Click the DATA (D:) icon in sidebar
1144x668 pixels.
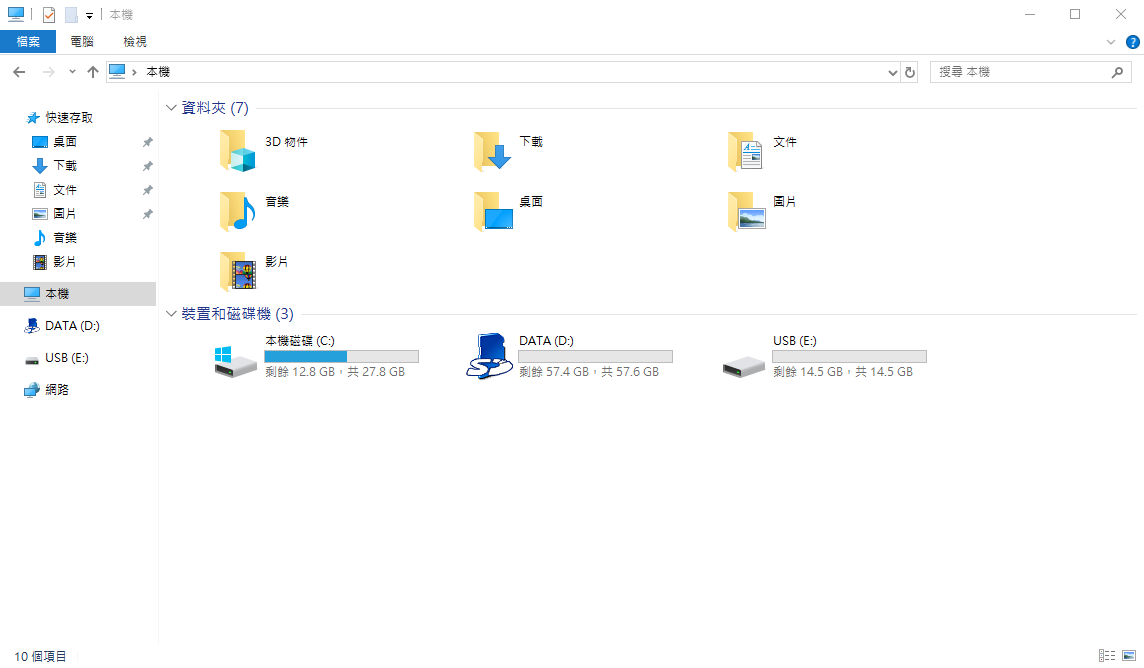tap(31, 326)
